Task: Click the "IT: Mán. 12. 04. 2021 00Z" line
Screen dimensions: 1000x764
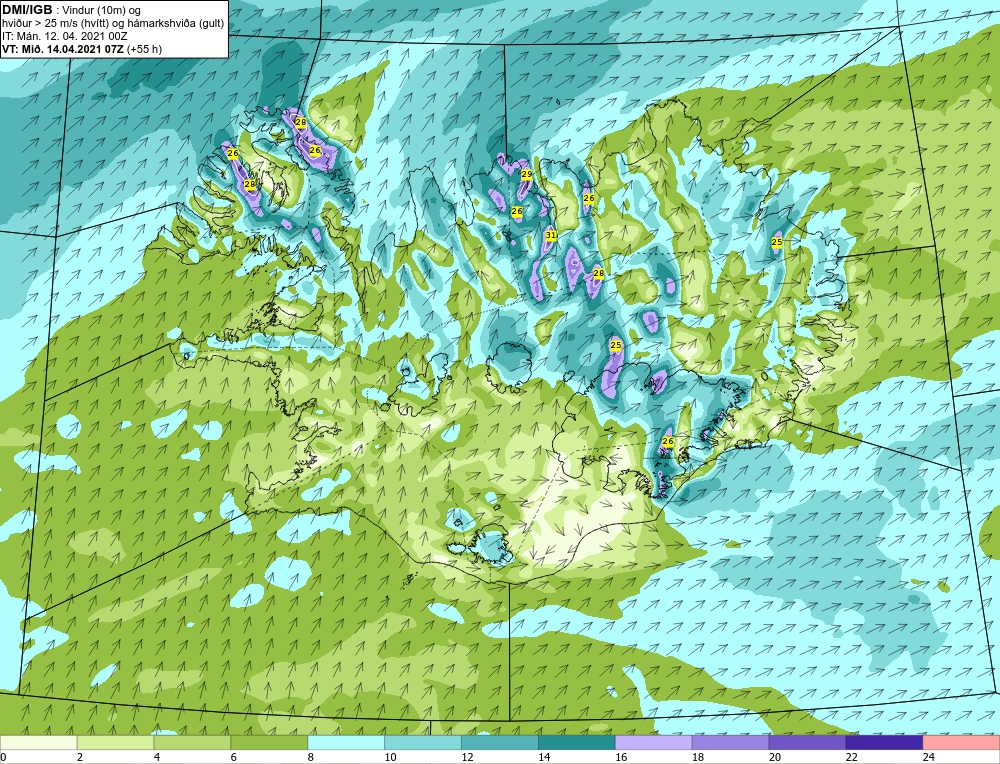Action: pos(64,36)
